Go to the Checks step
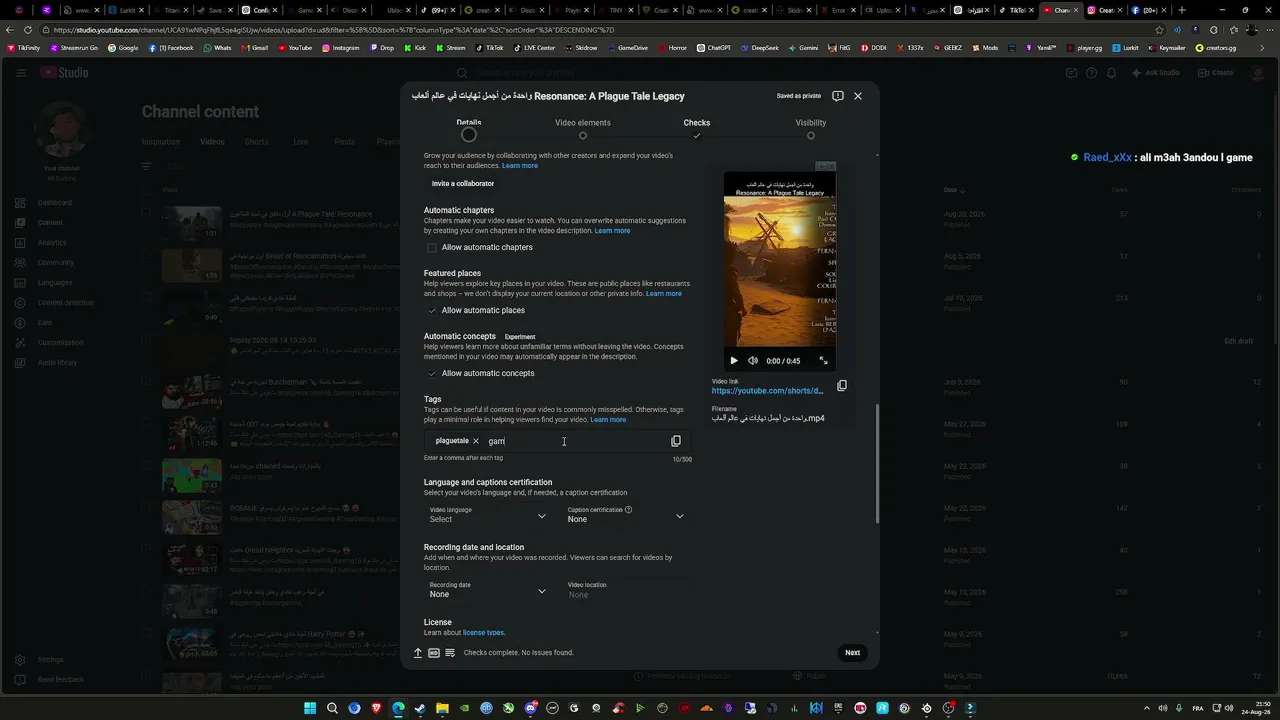The image size is (1280, 720). (x=697, y=128)
